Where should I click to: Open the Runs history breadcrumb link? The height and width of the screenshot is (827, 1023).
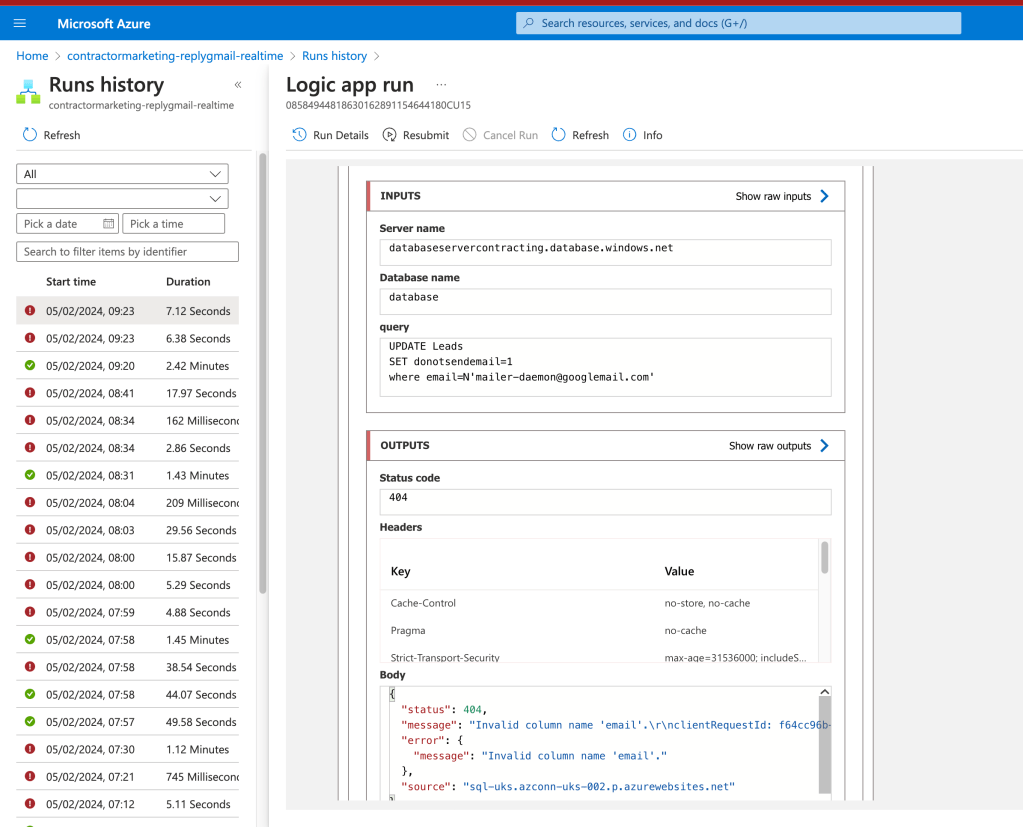click(x=334, y=56)
